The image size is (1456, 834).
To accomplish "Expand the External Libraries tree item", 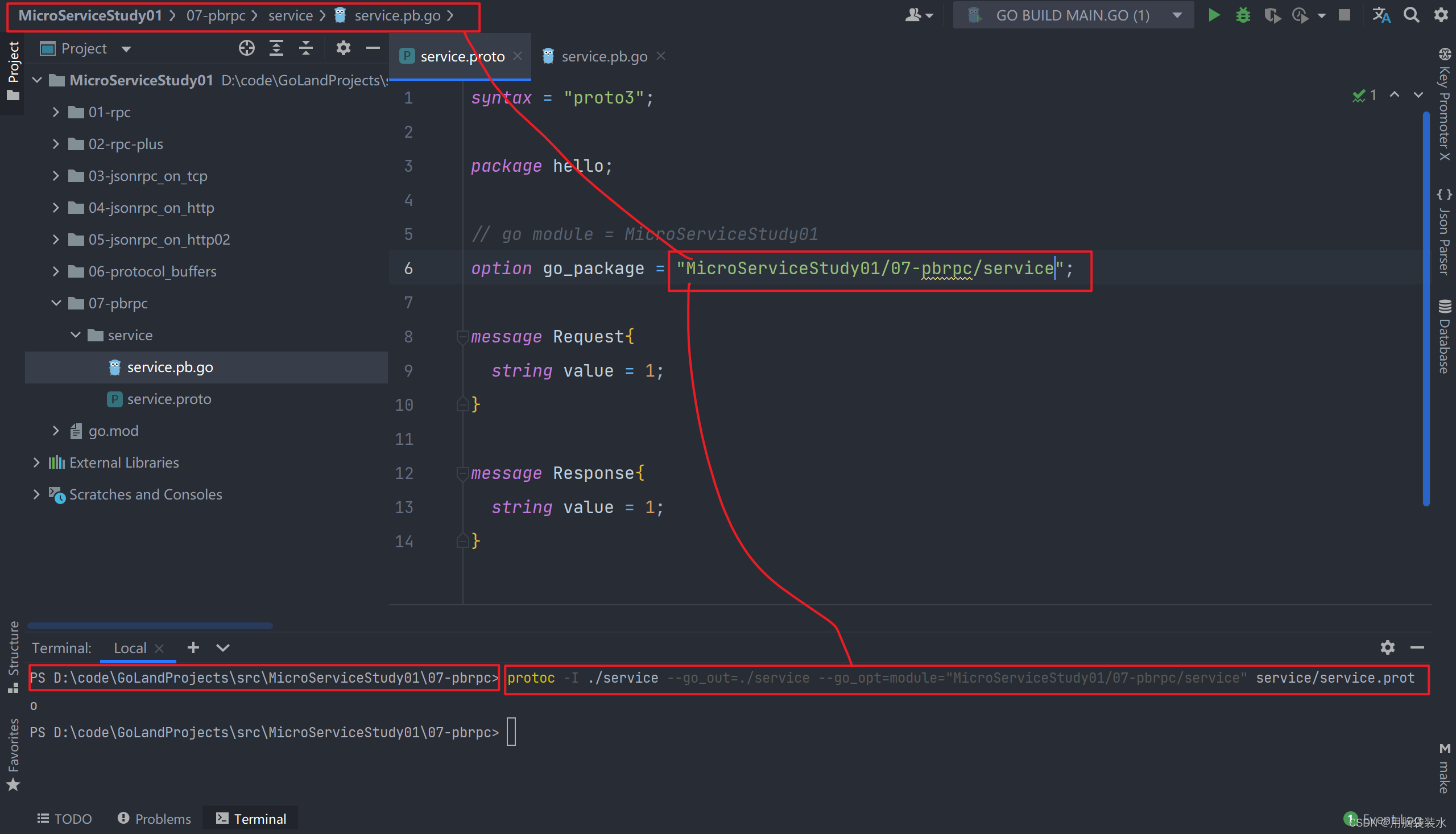I will coord(37,463).
